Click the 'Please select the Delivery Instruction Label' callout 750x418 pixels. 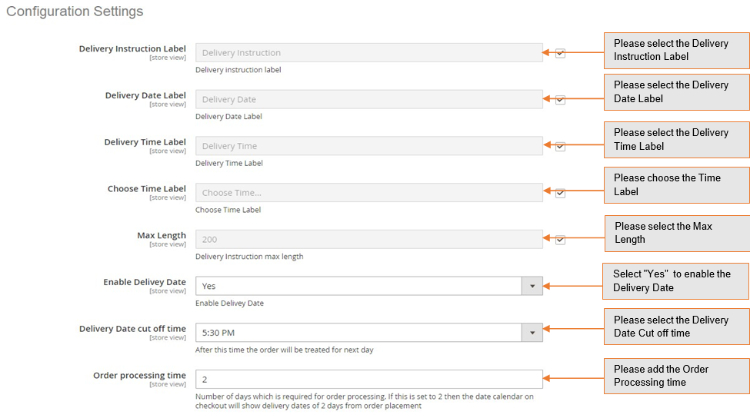coord(676,50)
